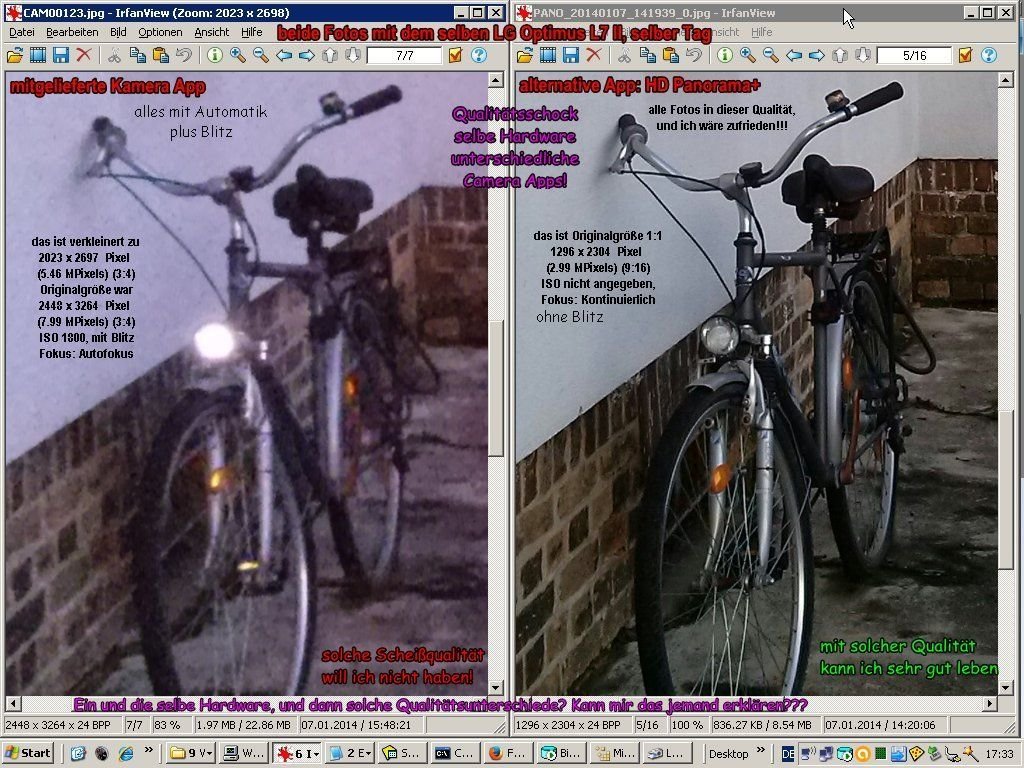
Task: Delete file with red X in PANO window
Action: [594, 56]
